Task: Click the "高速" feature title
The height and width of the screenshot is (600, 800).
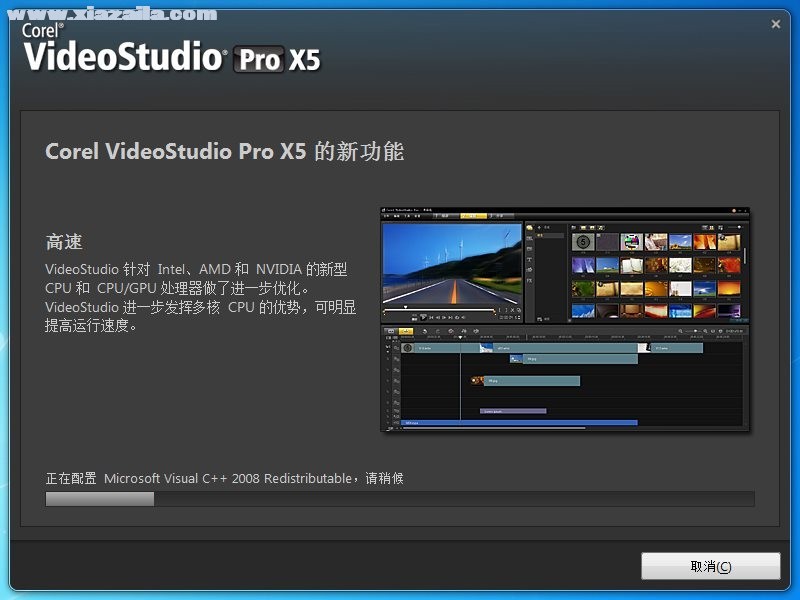Action: (x=64, y=242)
